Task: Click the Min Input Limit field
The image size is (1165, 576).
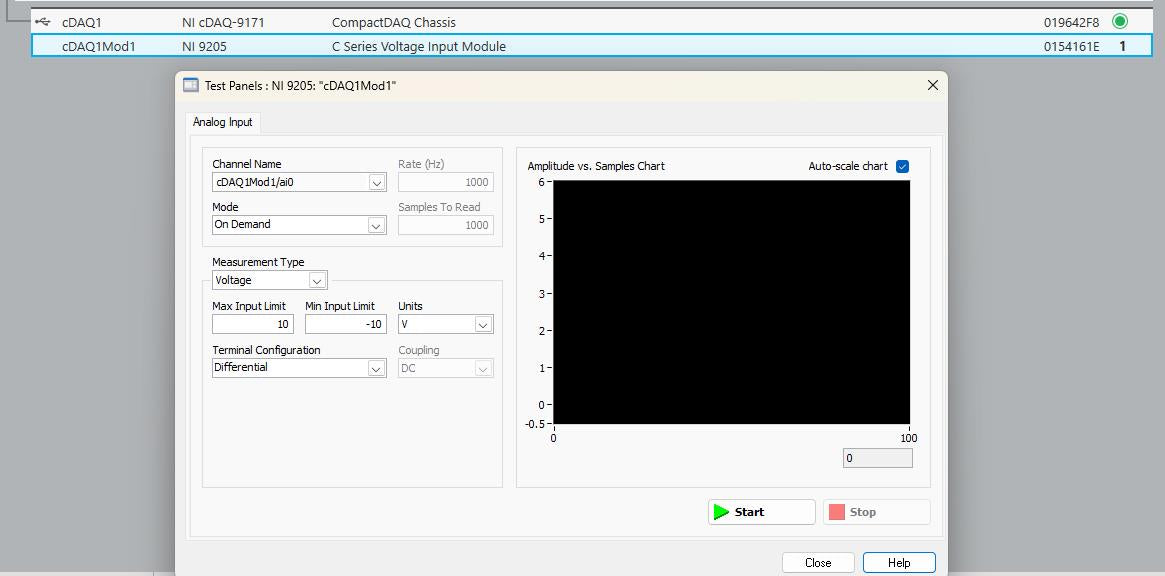Action: (346, 324)
